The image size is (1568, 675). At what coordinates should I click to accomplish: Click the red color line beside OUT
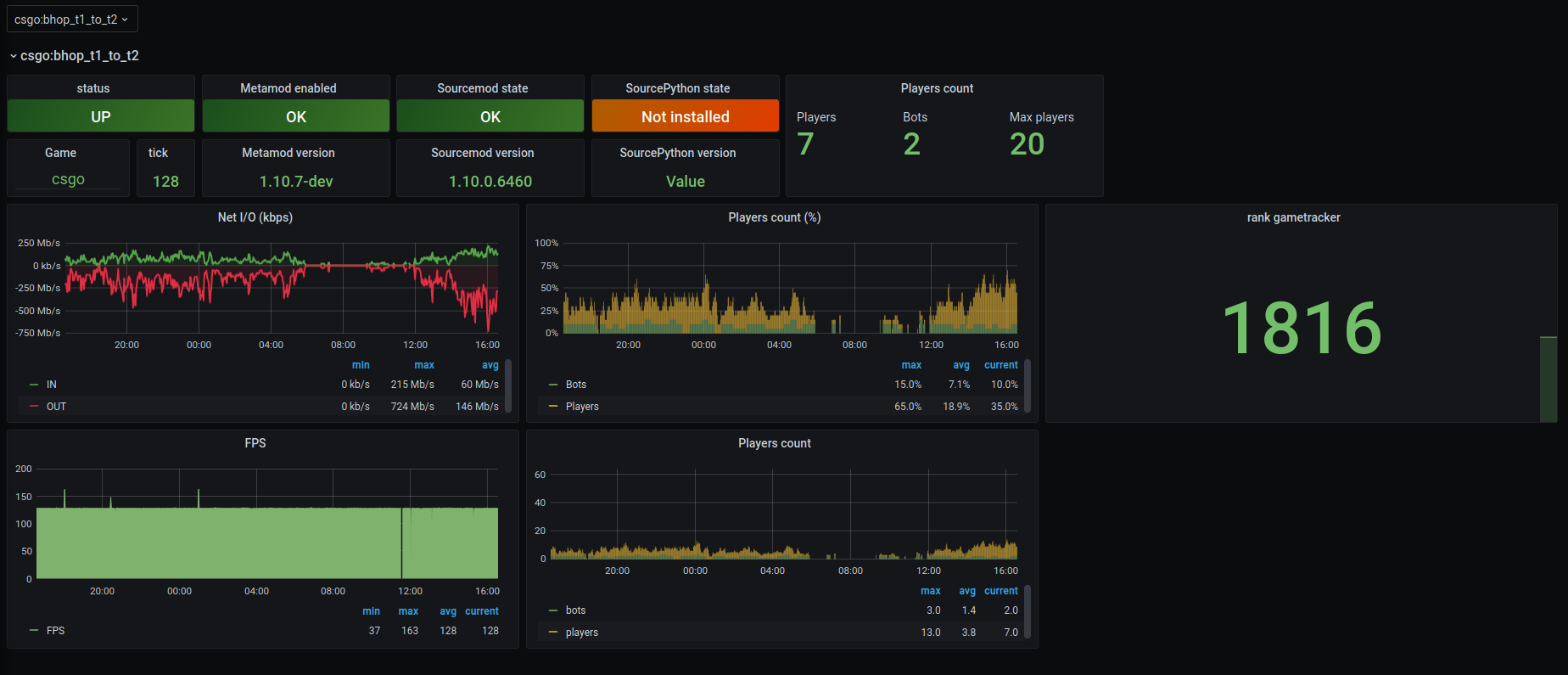pyautogui.click(x=34, y=407)
